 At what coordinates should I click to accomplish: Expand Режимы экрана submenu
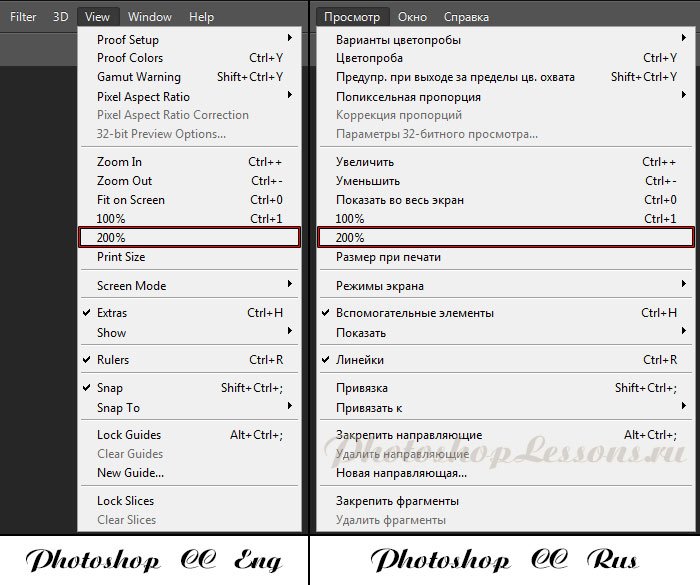(506, 285)
